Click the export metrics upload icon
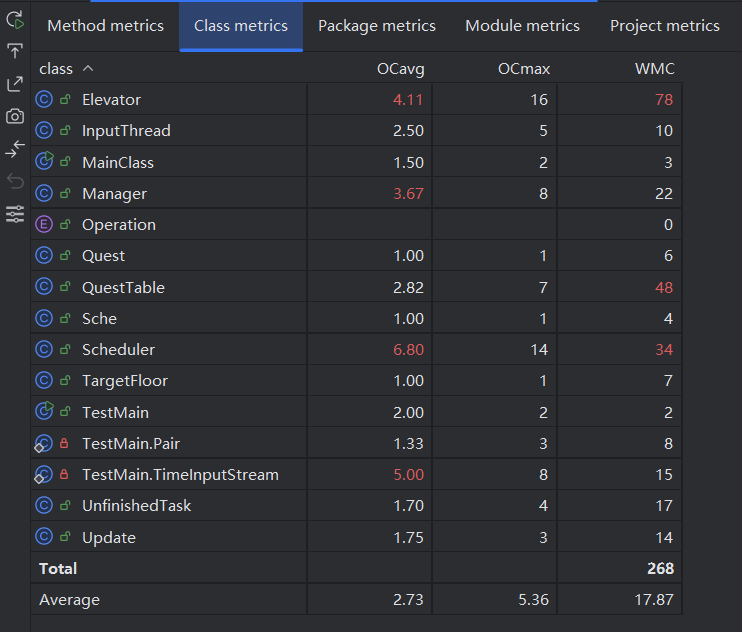The image size is (742, 632). (15, 52)
